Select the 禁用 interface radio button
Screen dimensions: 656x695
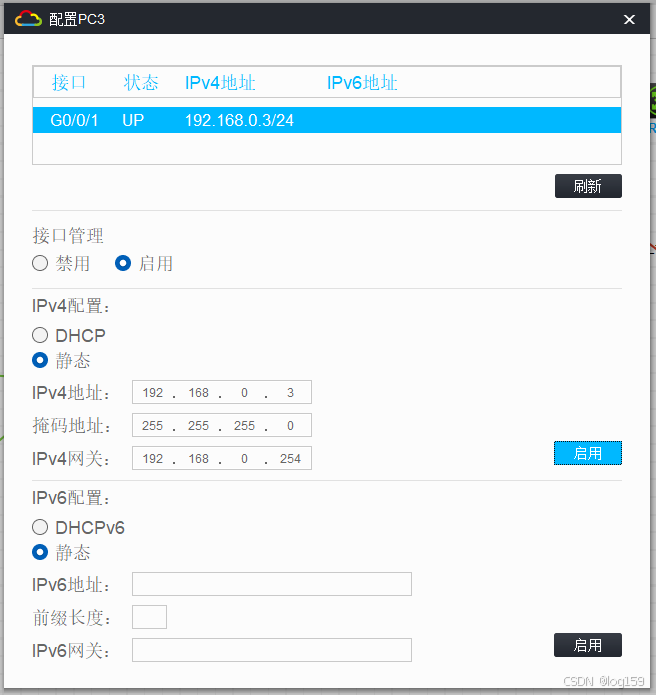click(40, 263)
